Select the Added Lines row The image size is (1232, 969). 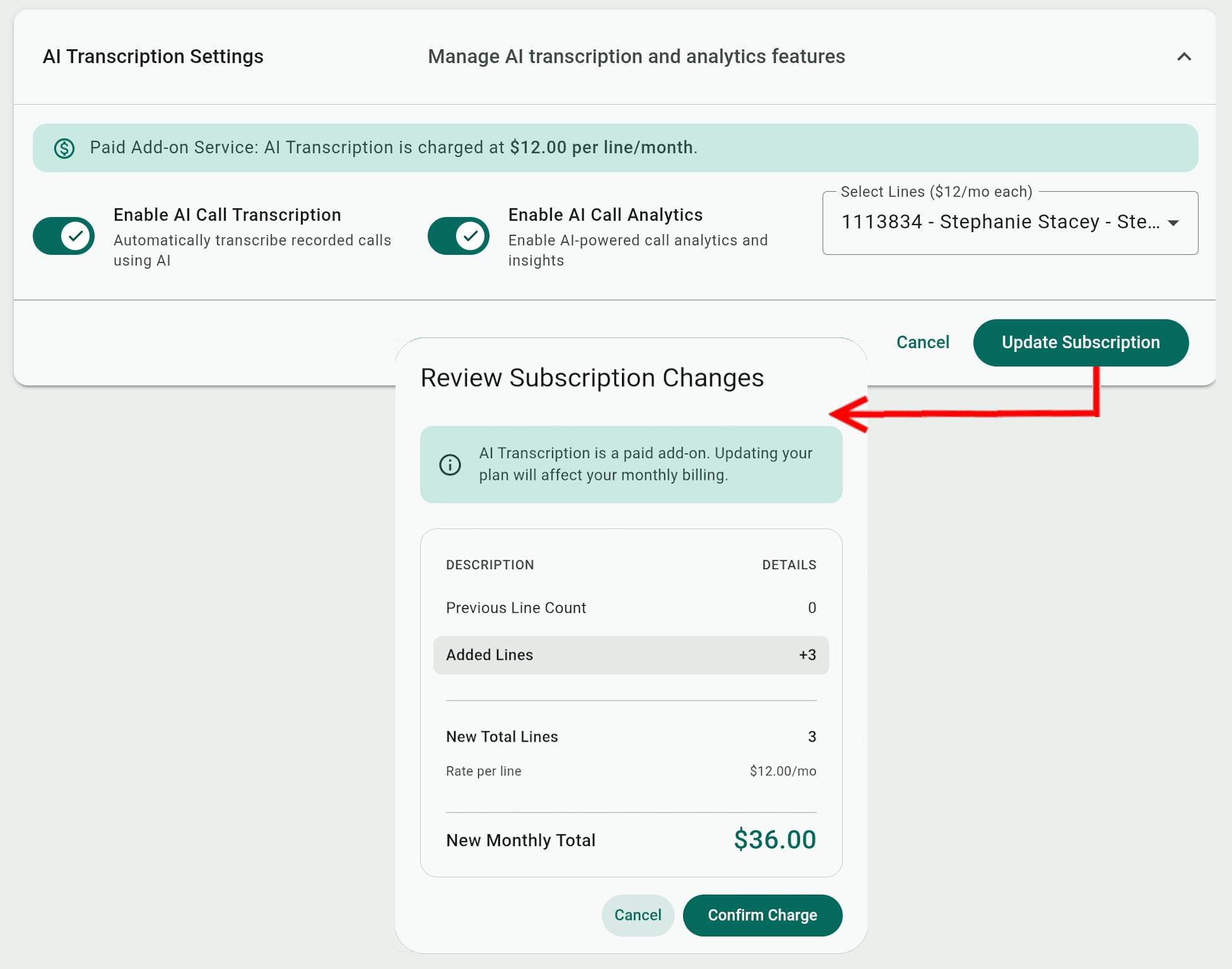631,655
